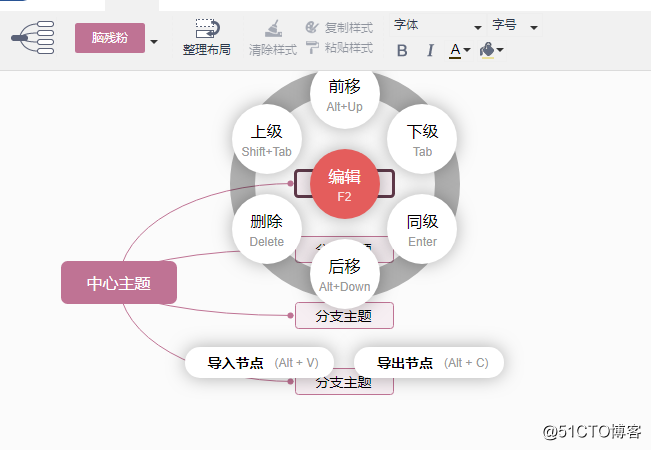Click the 粘贴样式 paste style button
Screen dimensions: 651x450
tap(339, 48)
